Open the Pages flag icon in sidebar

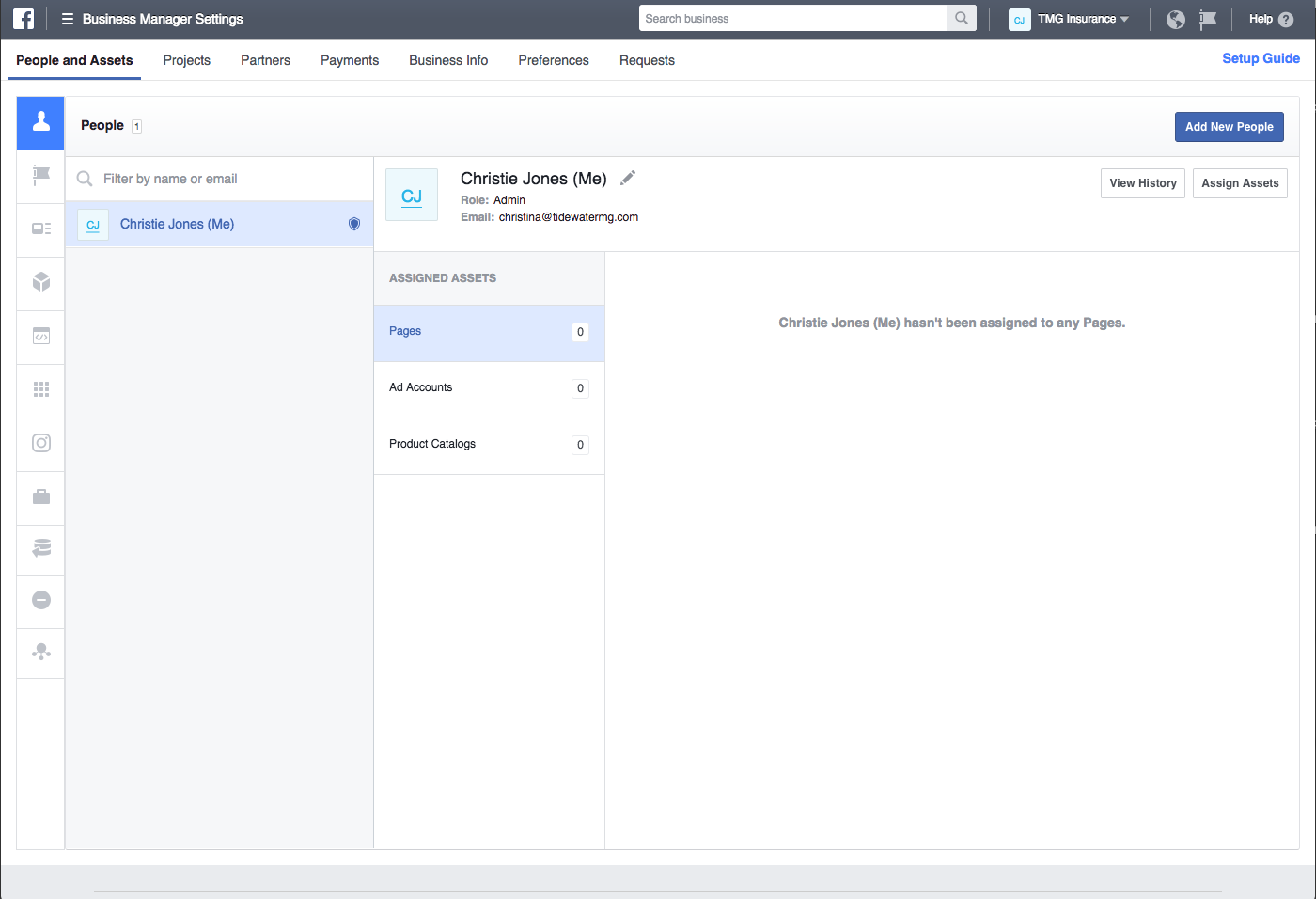tap(41, 175)
